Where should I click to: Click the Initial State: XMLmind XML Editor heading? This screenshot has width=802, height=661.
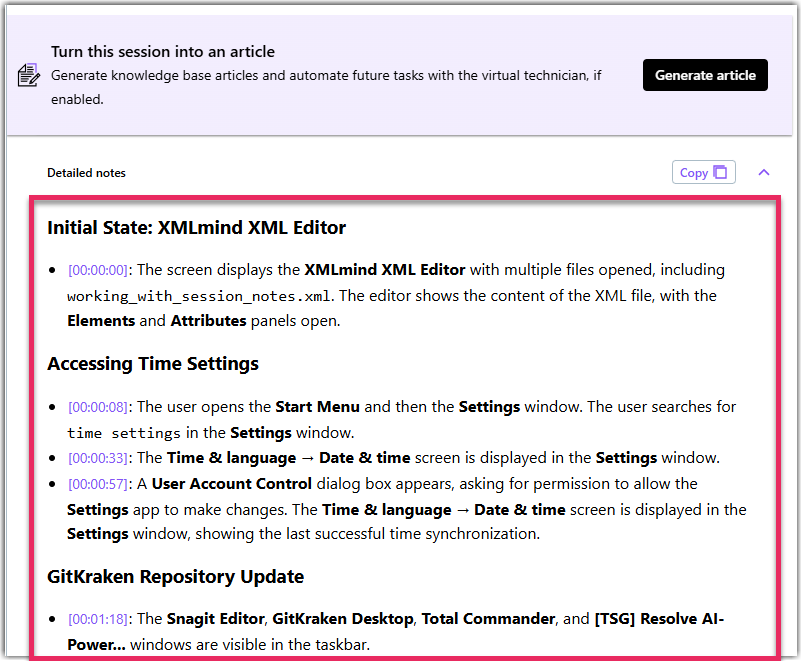click(196, 228)
